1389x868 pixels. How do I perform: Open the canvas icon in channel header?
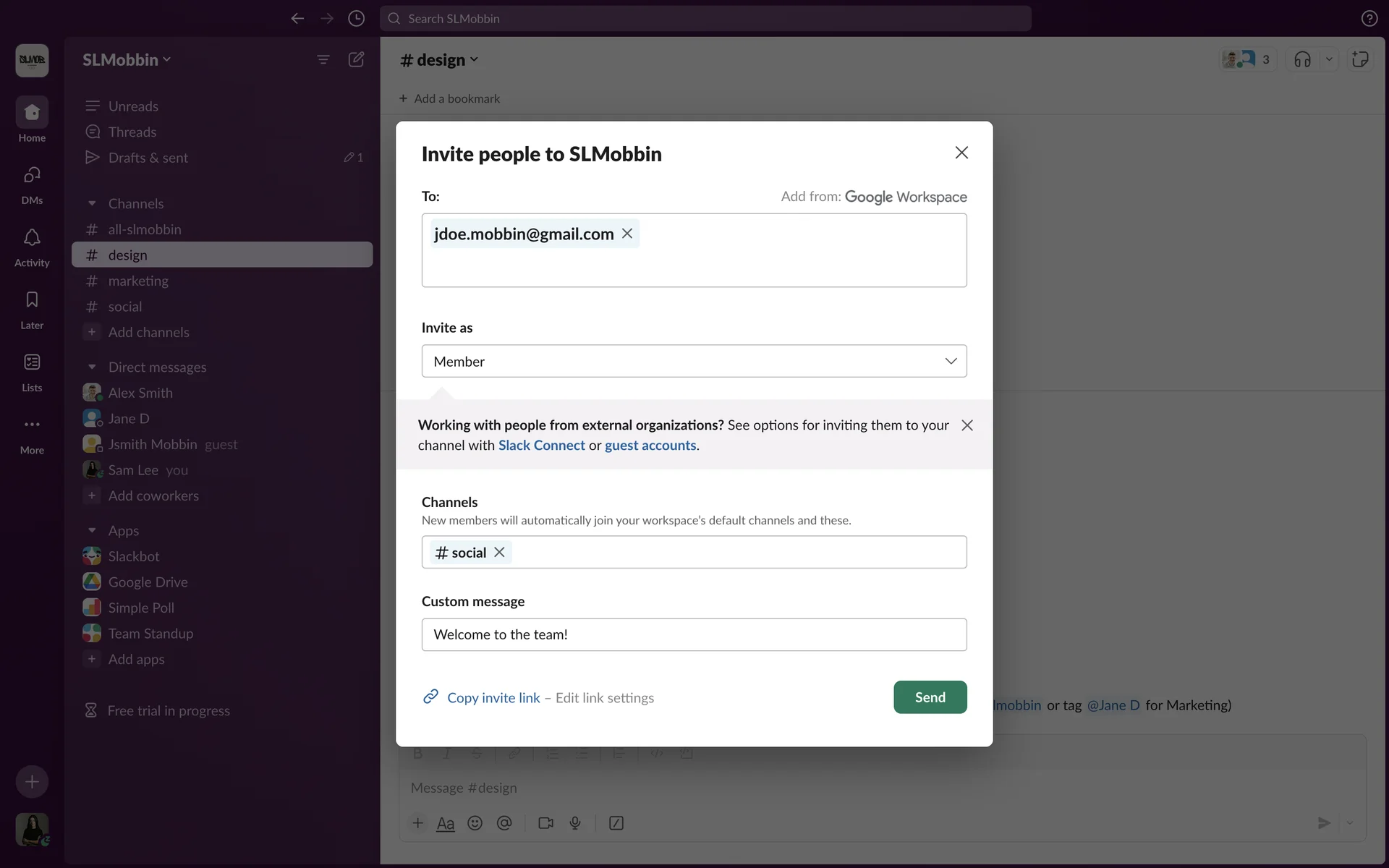tap(1360, 59)
